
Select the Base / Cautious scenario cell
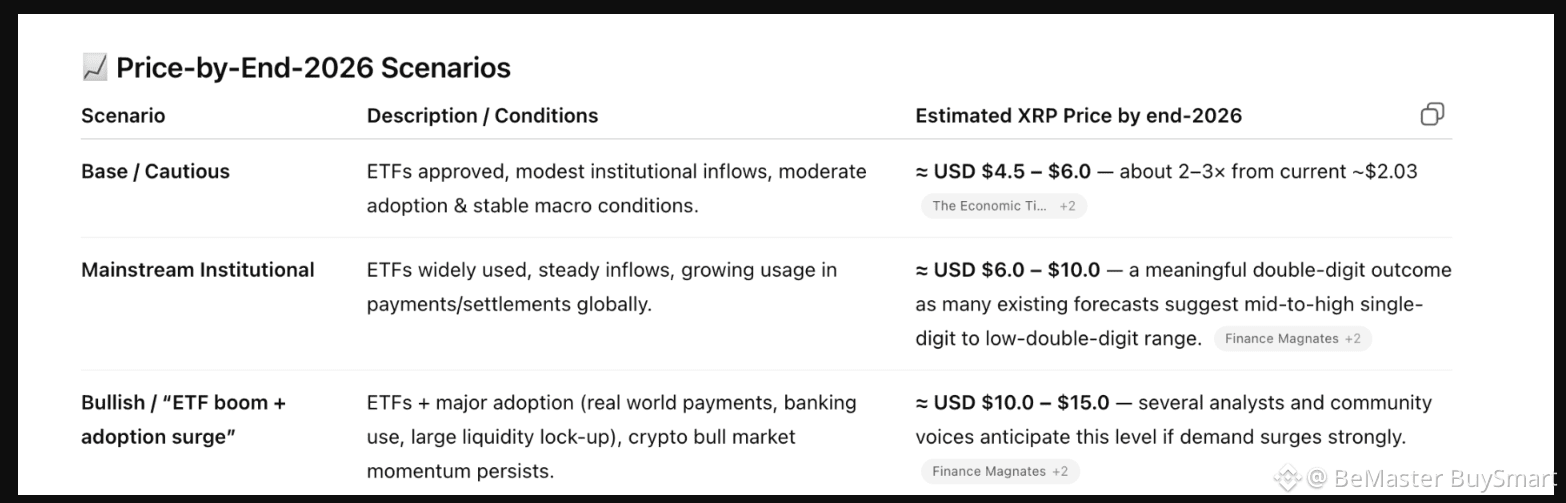(x=155, y=171)
